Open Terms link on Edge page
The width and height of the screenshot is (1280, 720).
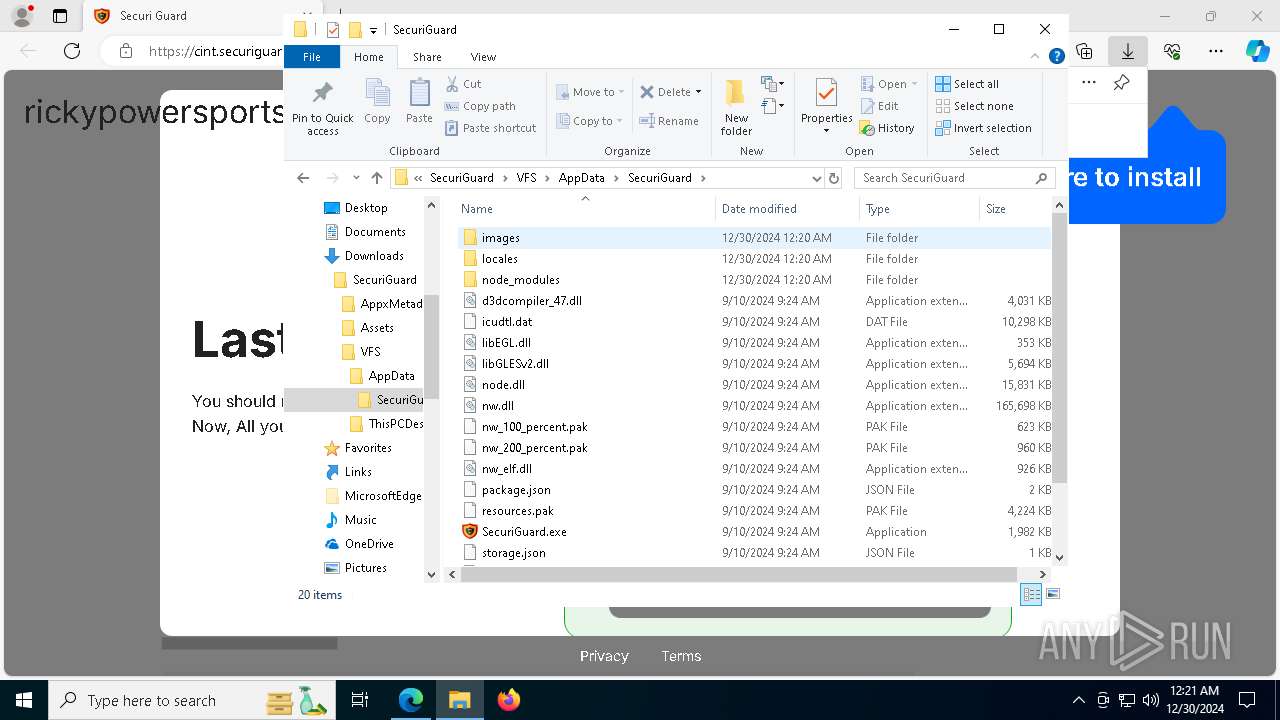tap(681, 656)
